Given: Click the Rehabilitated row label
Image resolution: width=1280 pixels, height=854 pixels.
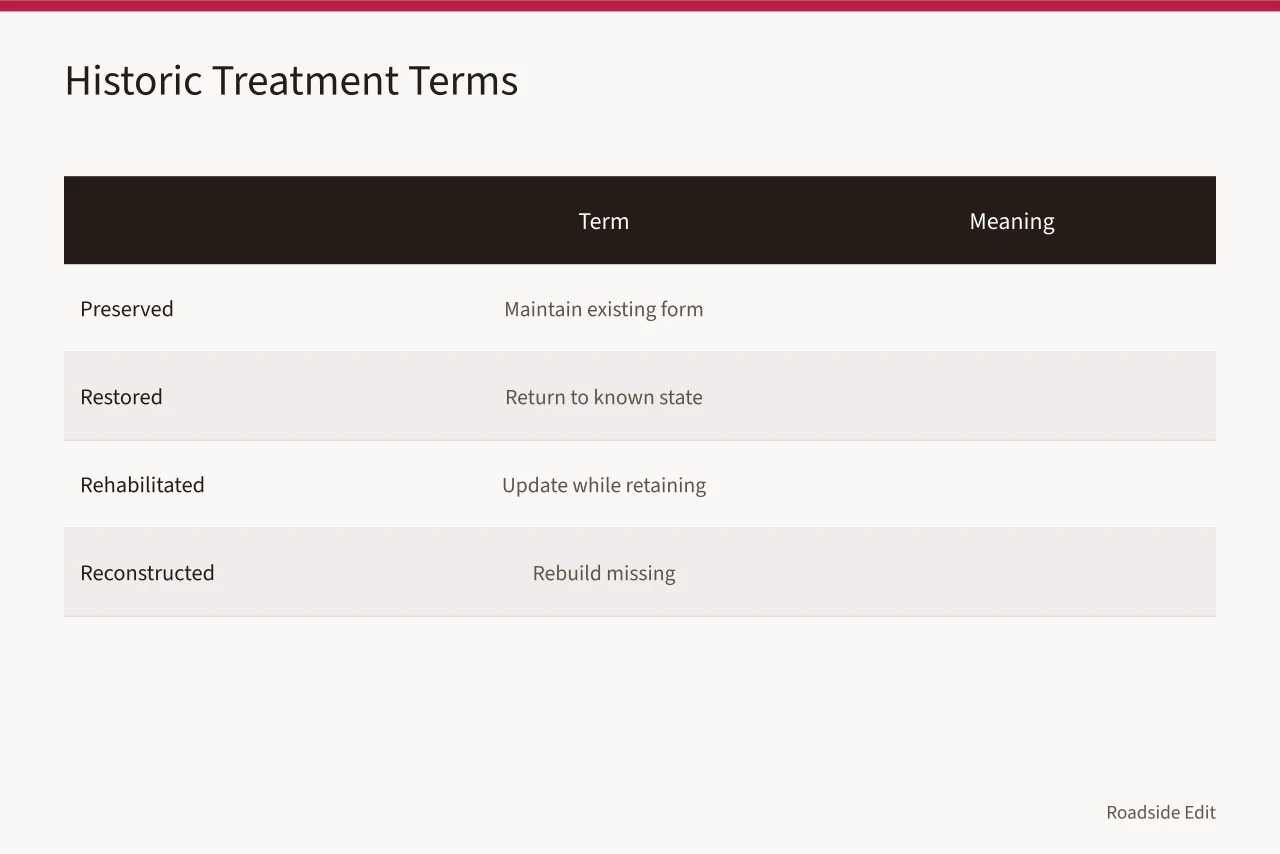Looking at the screenshot, I should click(142, 485).
